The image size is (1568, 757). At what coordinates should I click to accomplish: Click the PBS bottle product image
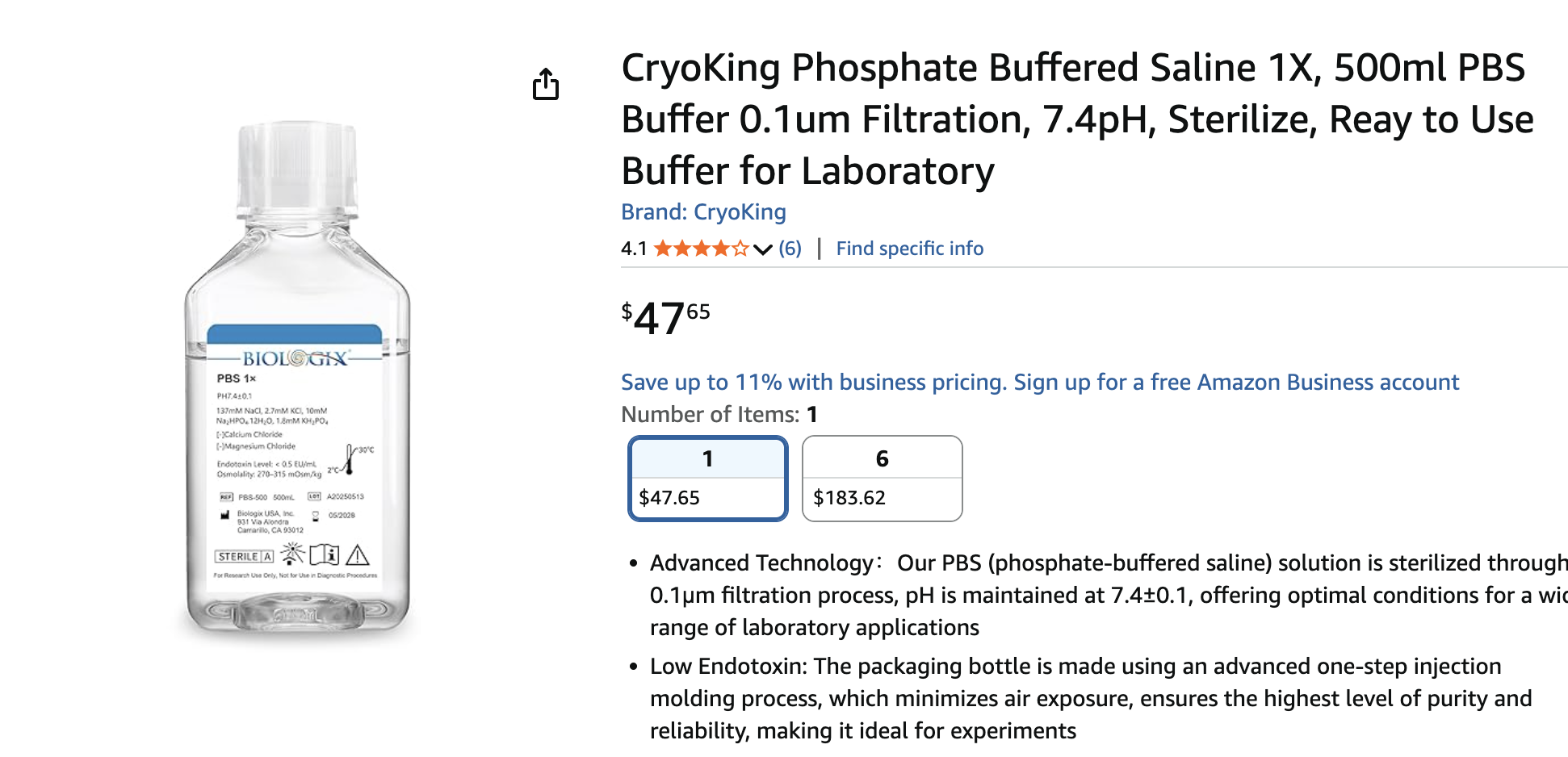[297, 379]
